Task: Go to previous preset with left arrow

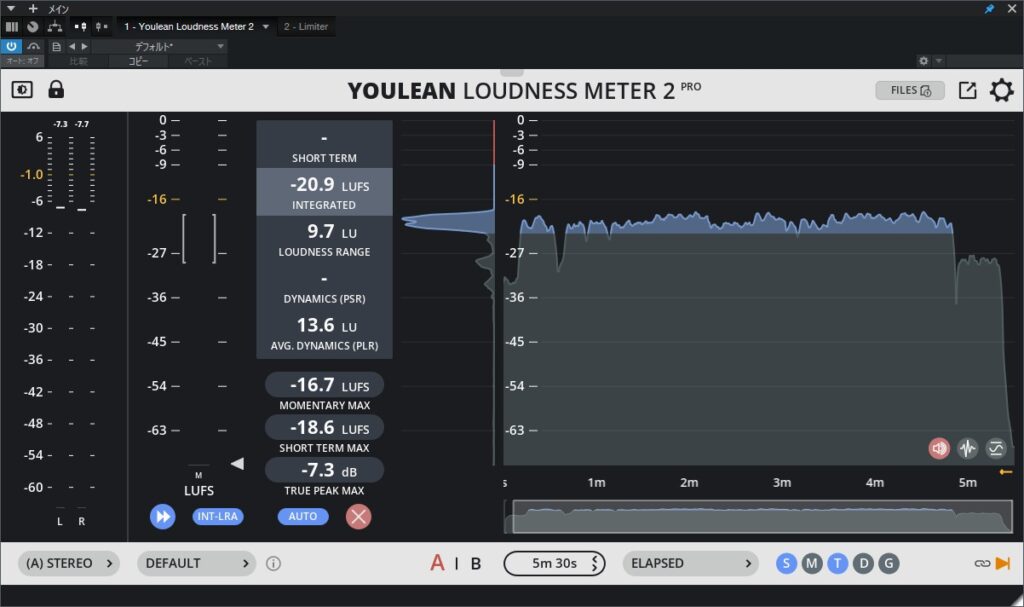Action: pos(72,46)
